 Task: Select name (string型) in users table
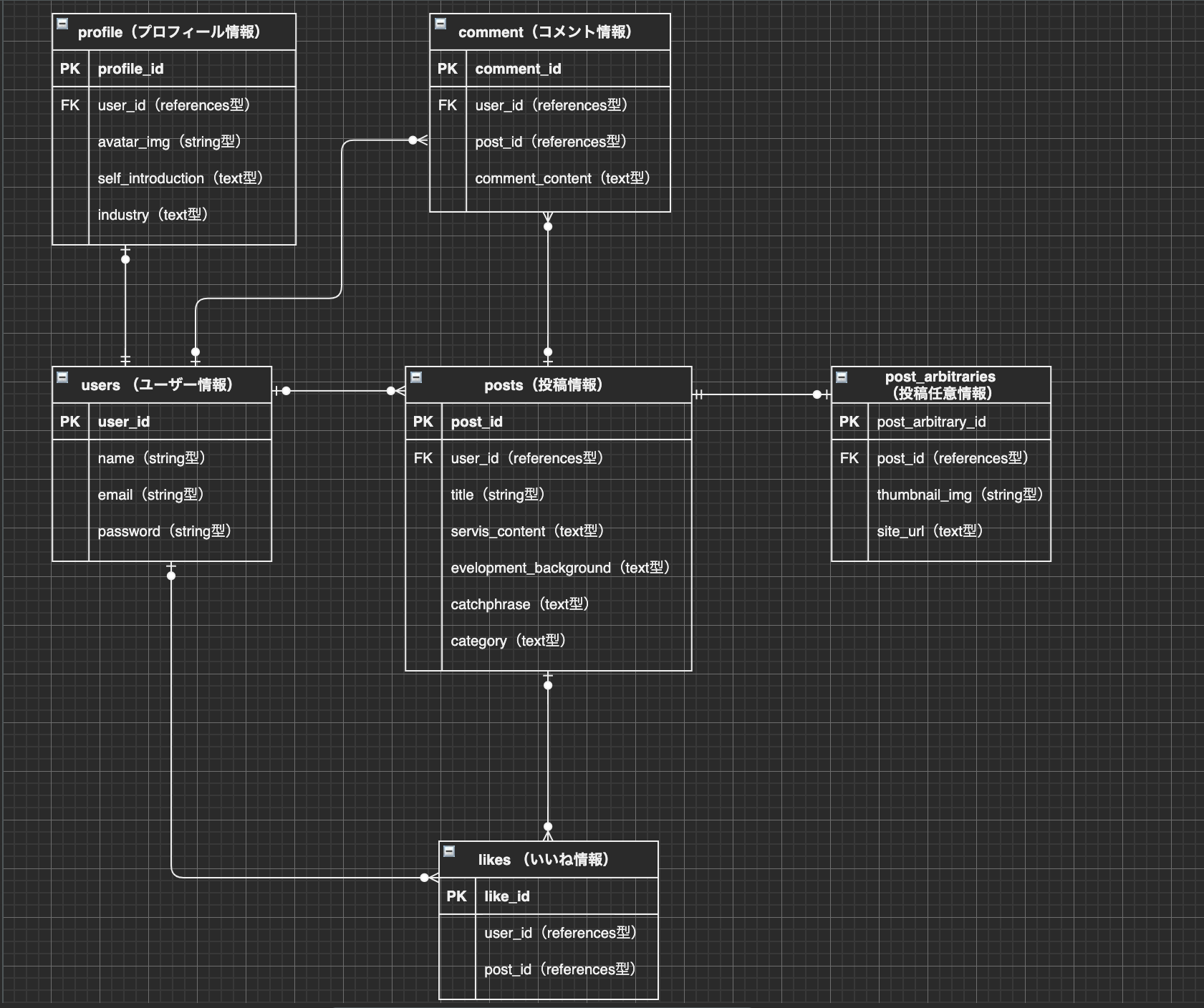(x=153, y=458)
